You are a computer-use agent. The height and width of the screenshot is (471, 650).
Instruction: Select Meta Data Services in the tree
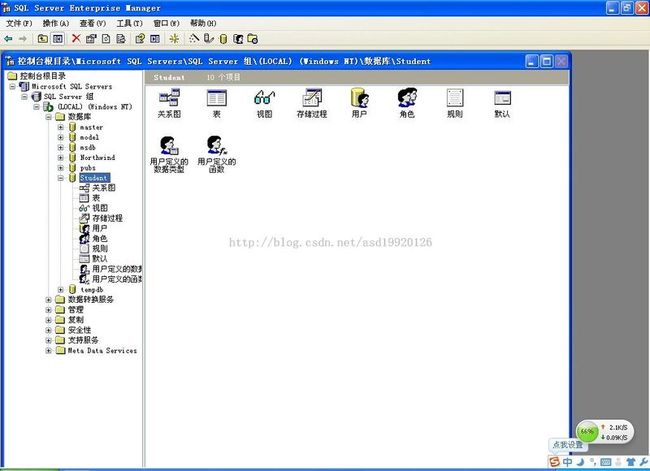tap(102, 351)
